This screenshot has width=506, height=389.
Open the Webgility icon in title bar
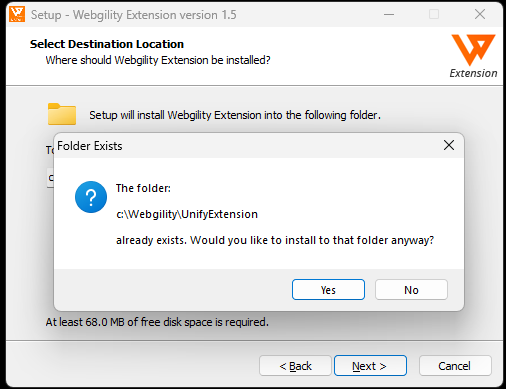coord(17,14)
